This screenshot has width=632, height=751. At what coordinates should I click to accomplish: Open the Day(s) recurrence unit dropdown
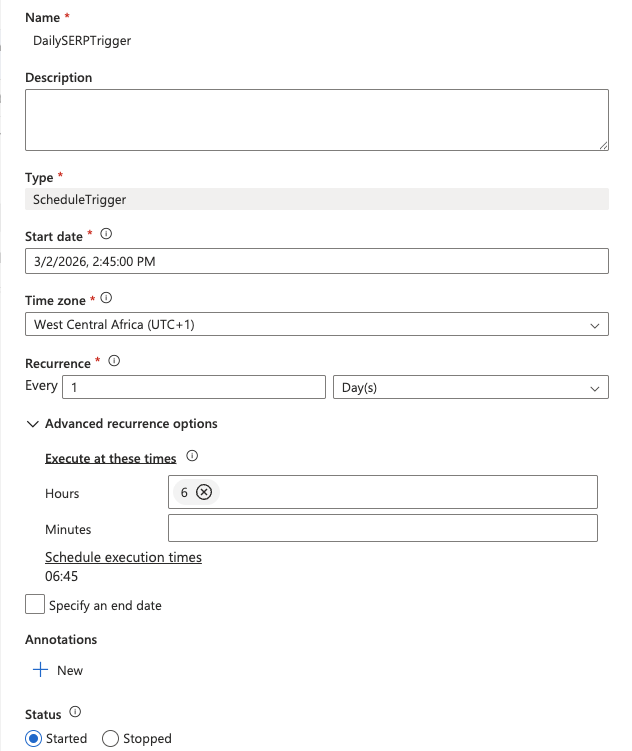tap(470, 387)
